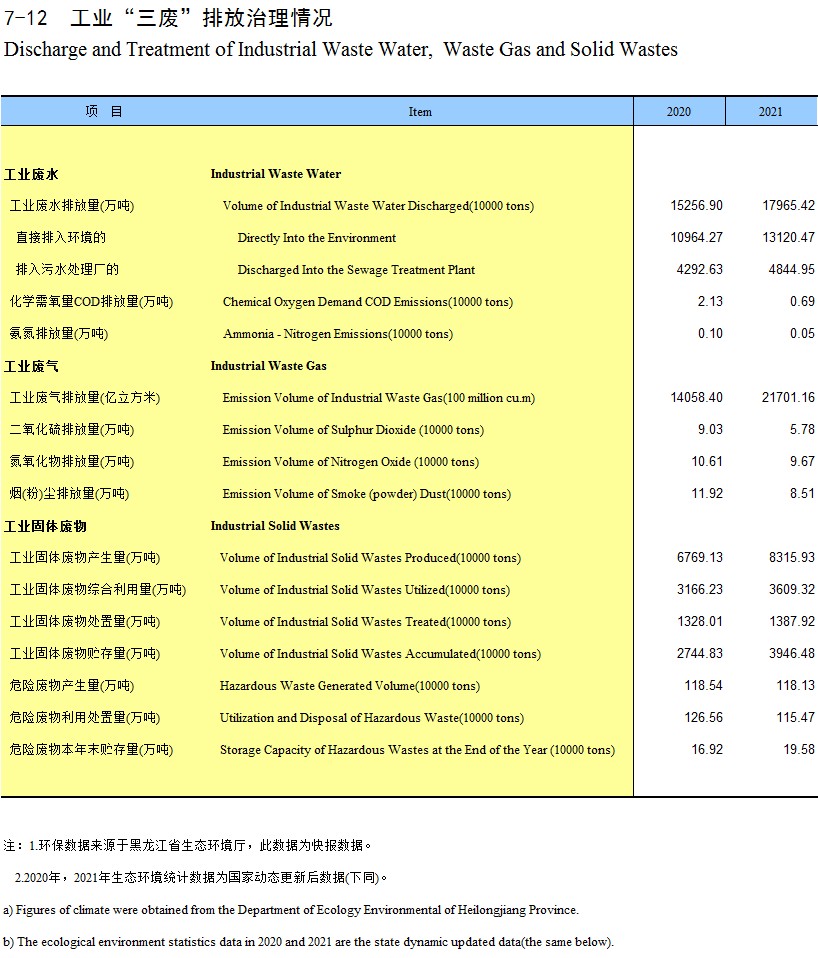Click the '危险废物产生量(万吨)' row label

pyautogui.click(x=71, y=686)
